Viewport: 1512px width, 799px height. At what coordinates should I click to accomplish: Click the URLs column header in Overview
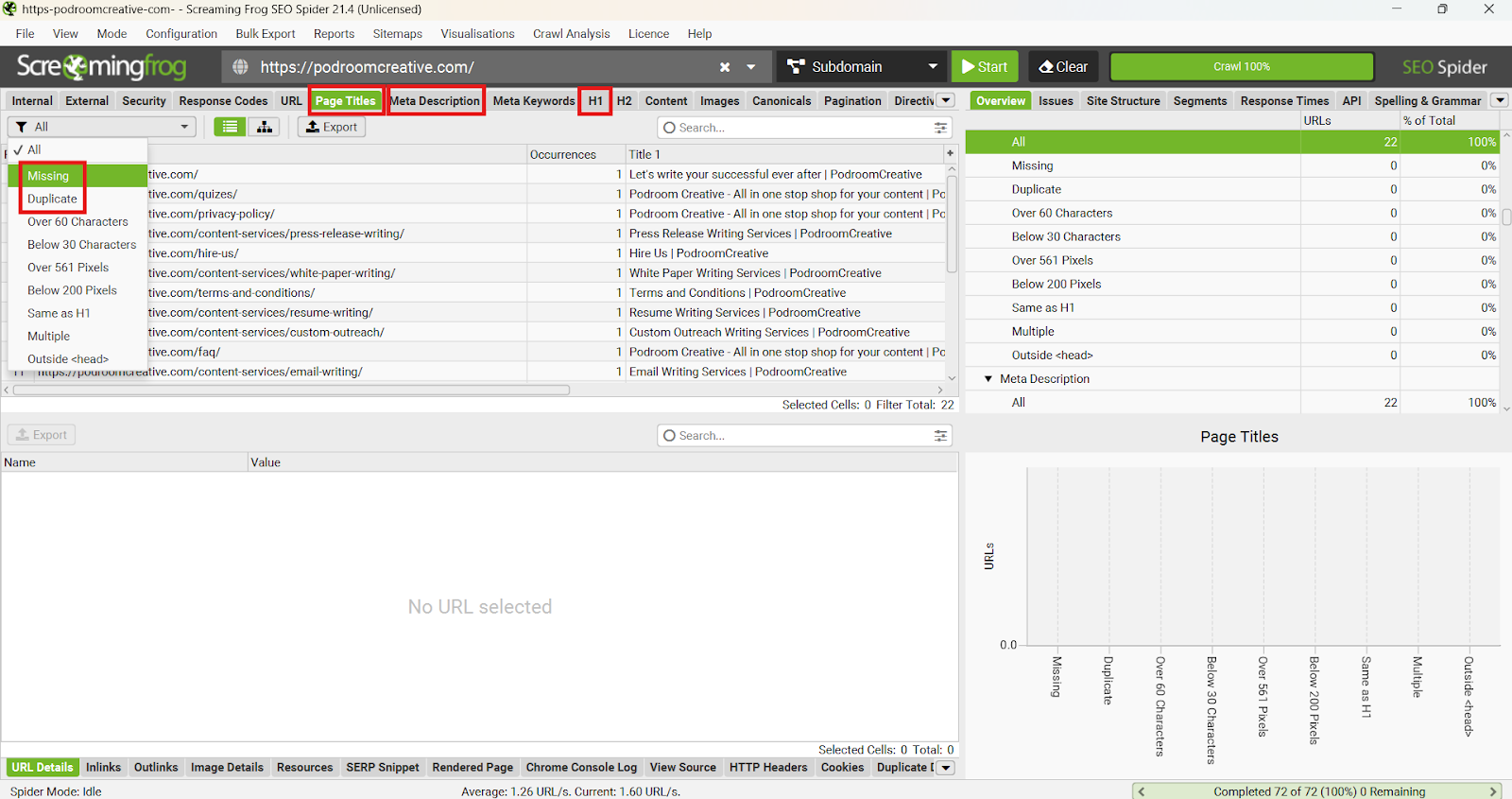click(1349, 121)
